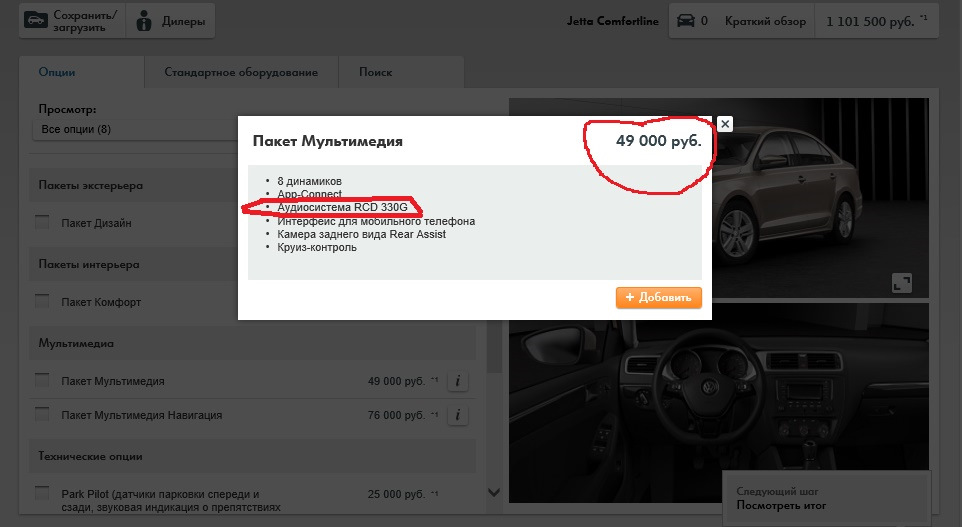
Task: Open Сохранить/загрузить menu
Action: [x=72, y=21]
